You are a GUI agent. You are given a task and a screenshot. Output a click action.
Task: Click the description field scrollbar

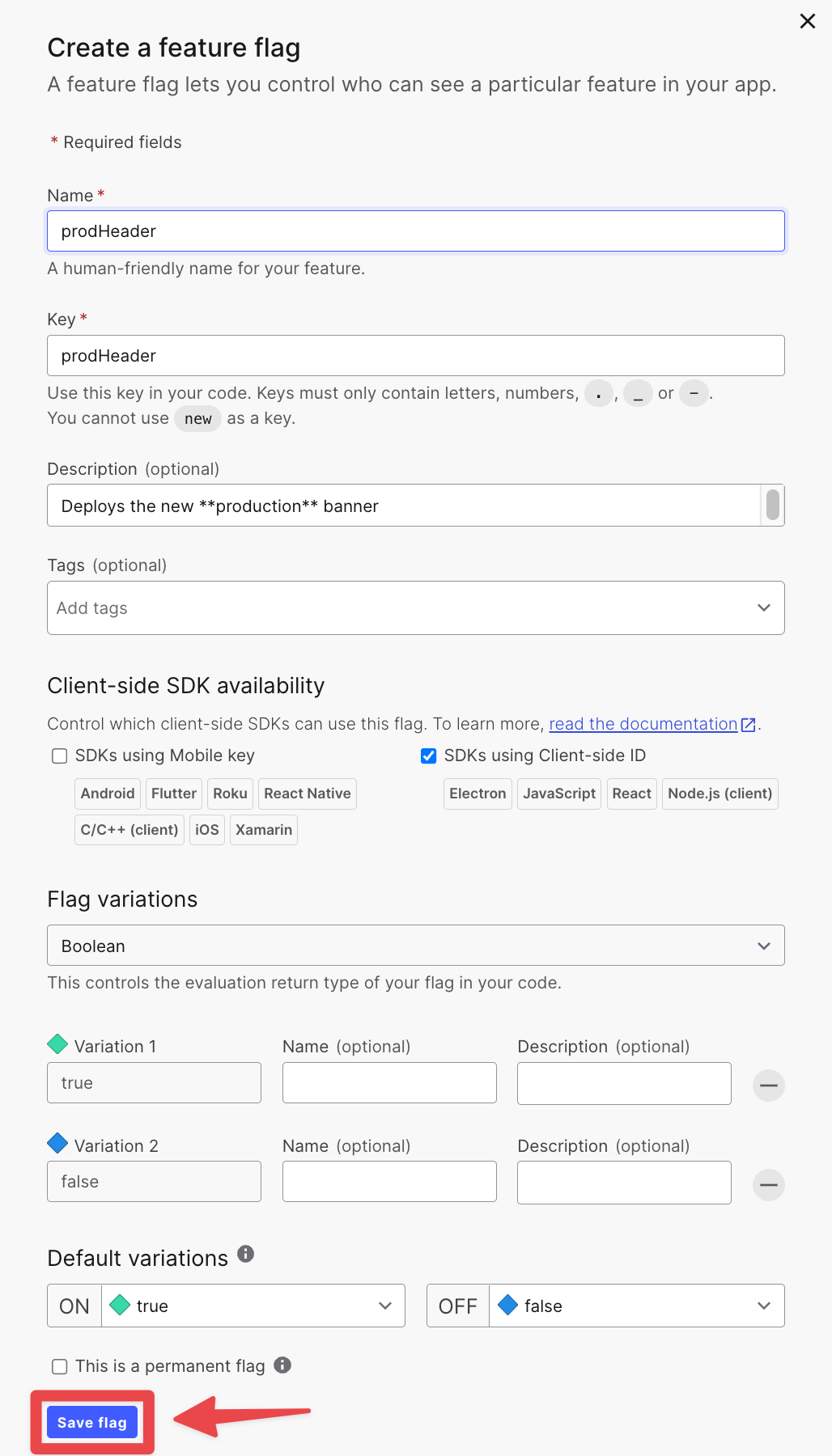point(773,505)
